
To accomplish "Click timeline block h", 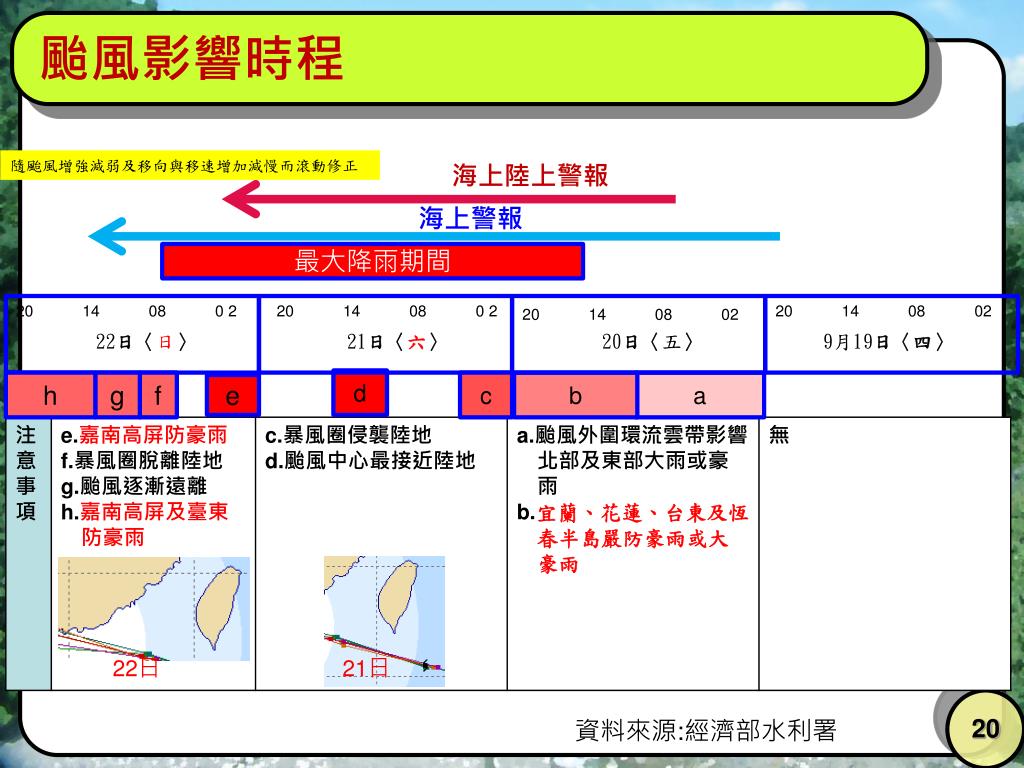I will tap(50, 396).
